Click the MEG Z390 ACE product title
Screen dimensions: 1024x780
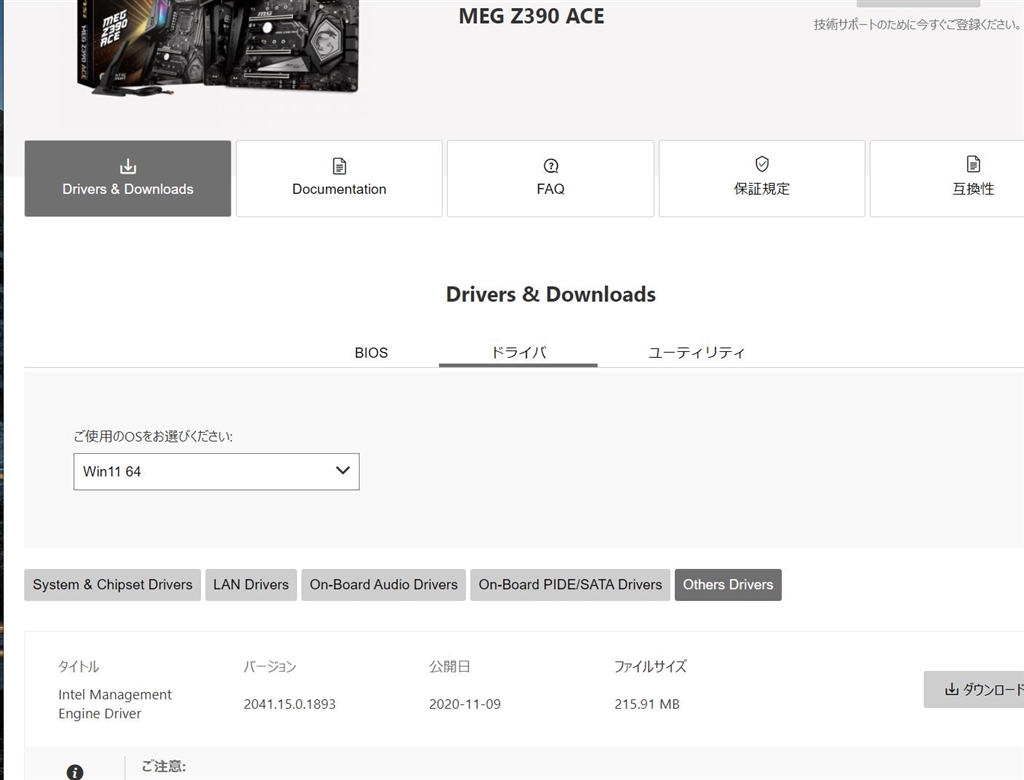532,16
